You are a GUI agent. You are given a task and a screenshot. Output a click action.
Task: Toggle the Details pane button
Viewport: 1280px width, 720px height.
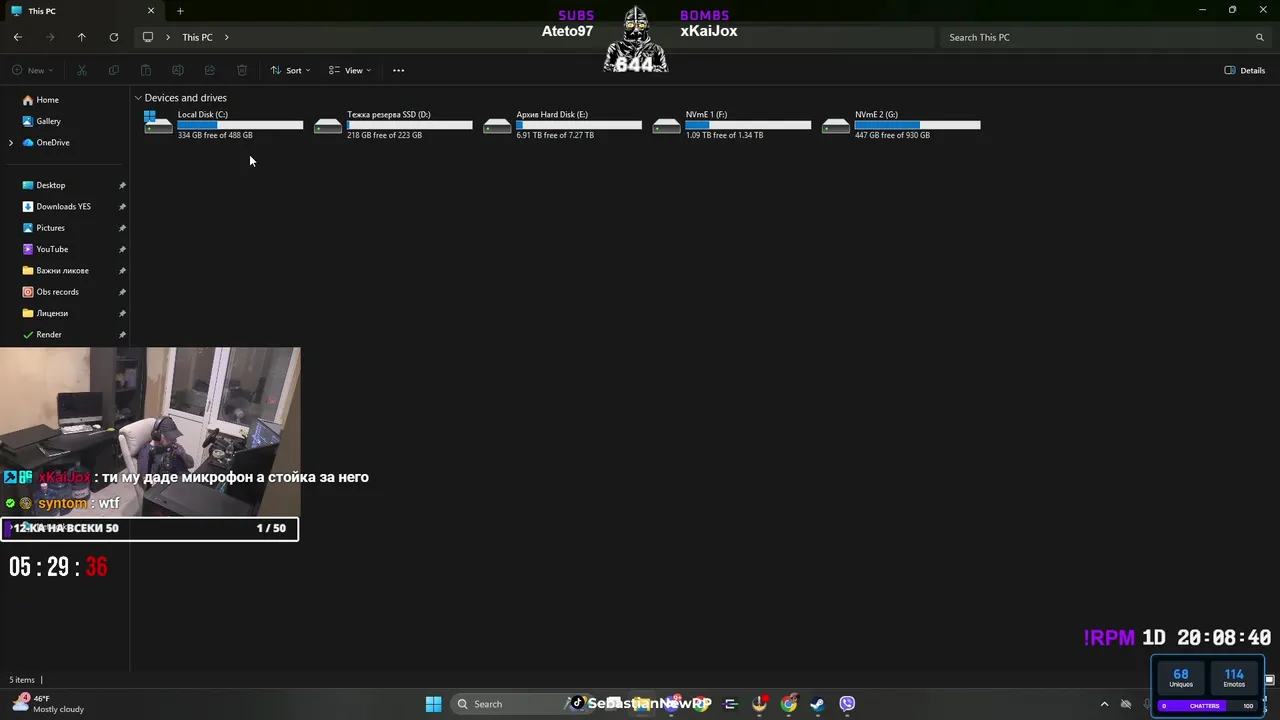click(x=1245, y=70)
